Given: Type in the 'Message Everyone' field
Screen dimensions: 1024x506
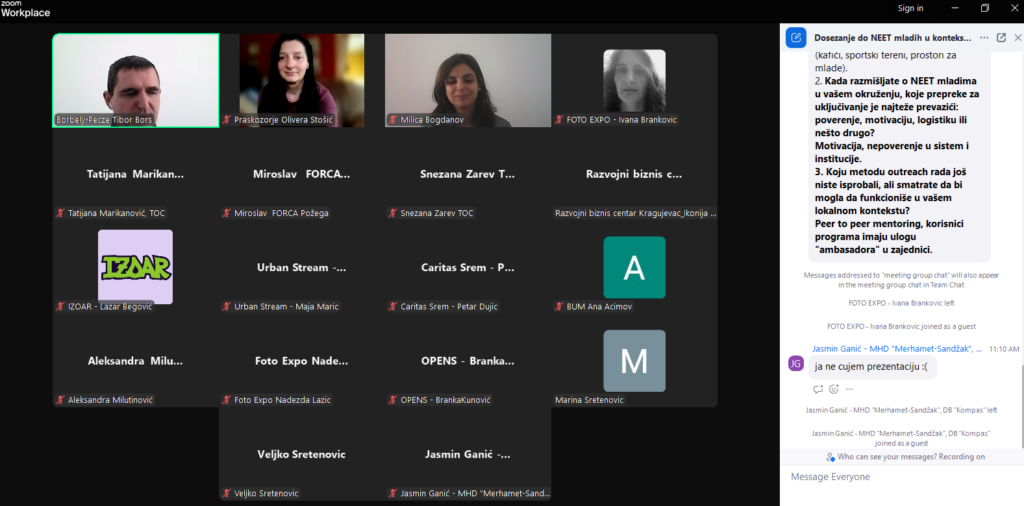Looking at the screenshot, I should 890,477.
